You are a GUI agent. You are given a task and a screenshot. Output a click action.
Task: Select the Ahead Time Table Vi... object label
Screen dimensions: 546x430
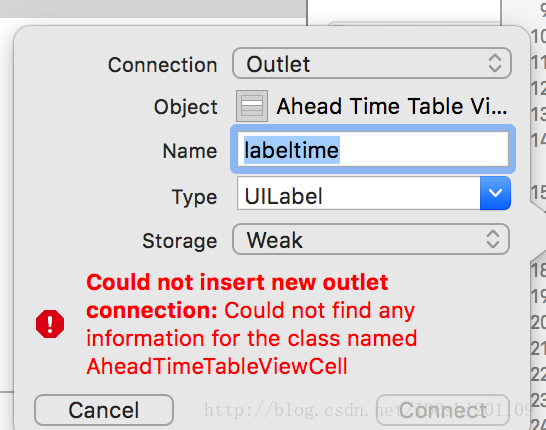pos(392,106)
